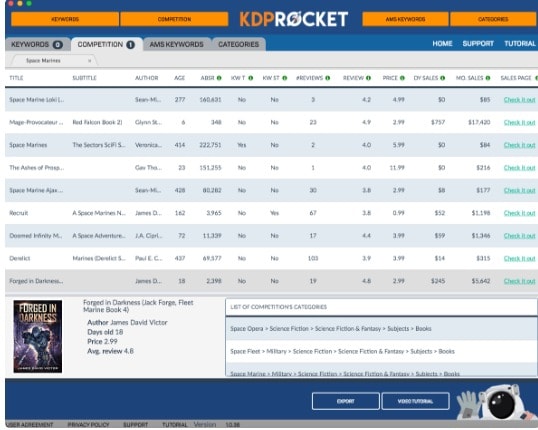Open Check it out link for Recruit

pos(519,213)
